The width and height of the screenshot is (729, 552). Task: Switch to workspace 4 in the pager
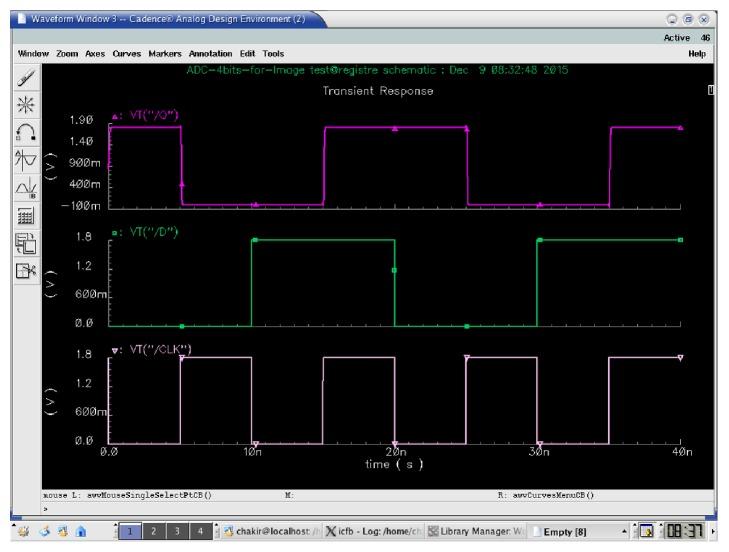[201, 531]
